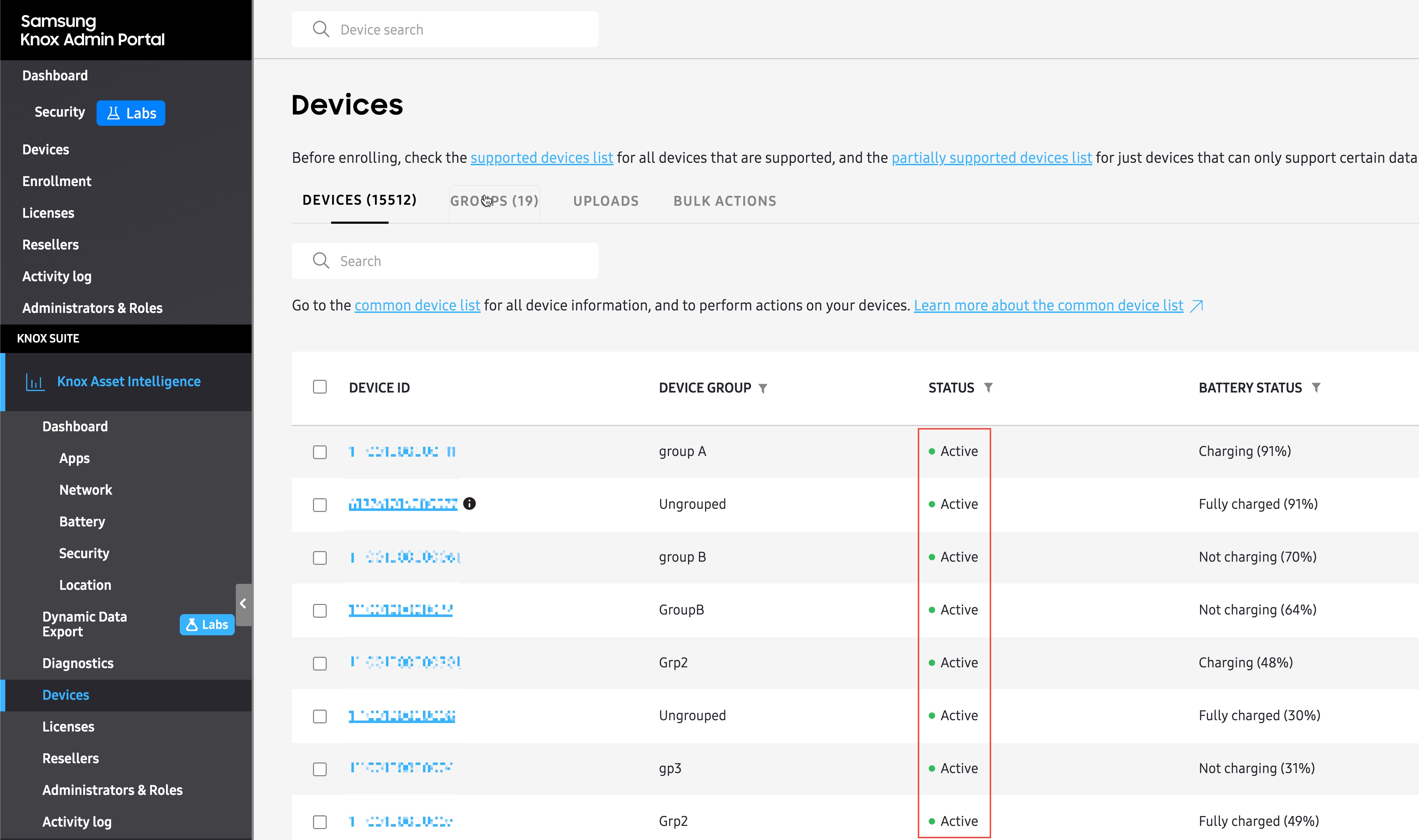
Task: Open the top Resellers sidebar item
Action: click(50, 245)
